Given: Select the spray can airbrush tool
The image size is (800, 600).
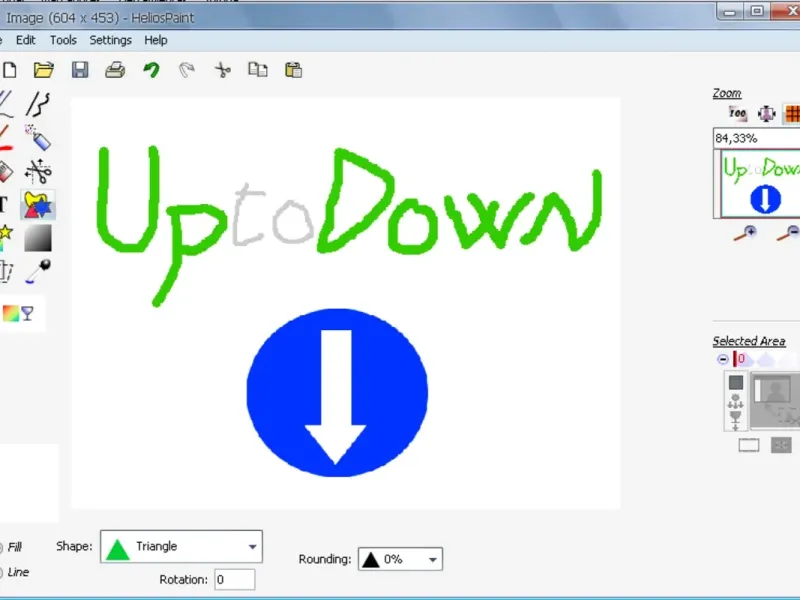Looking at the screenshot, I should click(38, 138).
